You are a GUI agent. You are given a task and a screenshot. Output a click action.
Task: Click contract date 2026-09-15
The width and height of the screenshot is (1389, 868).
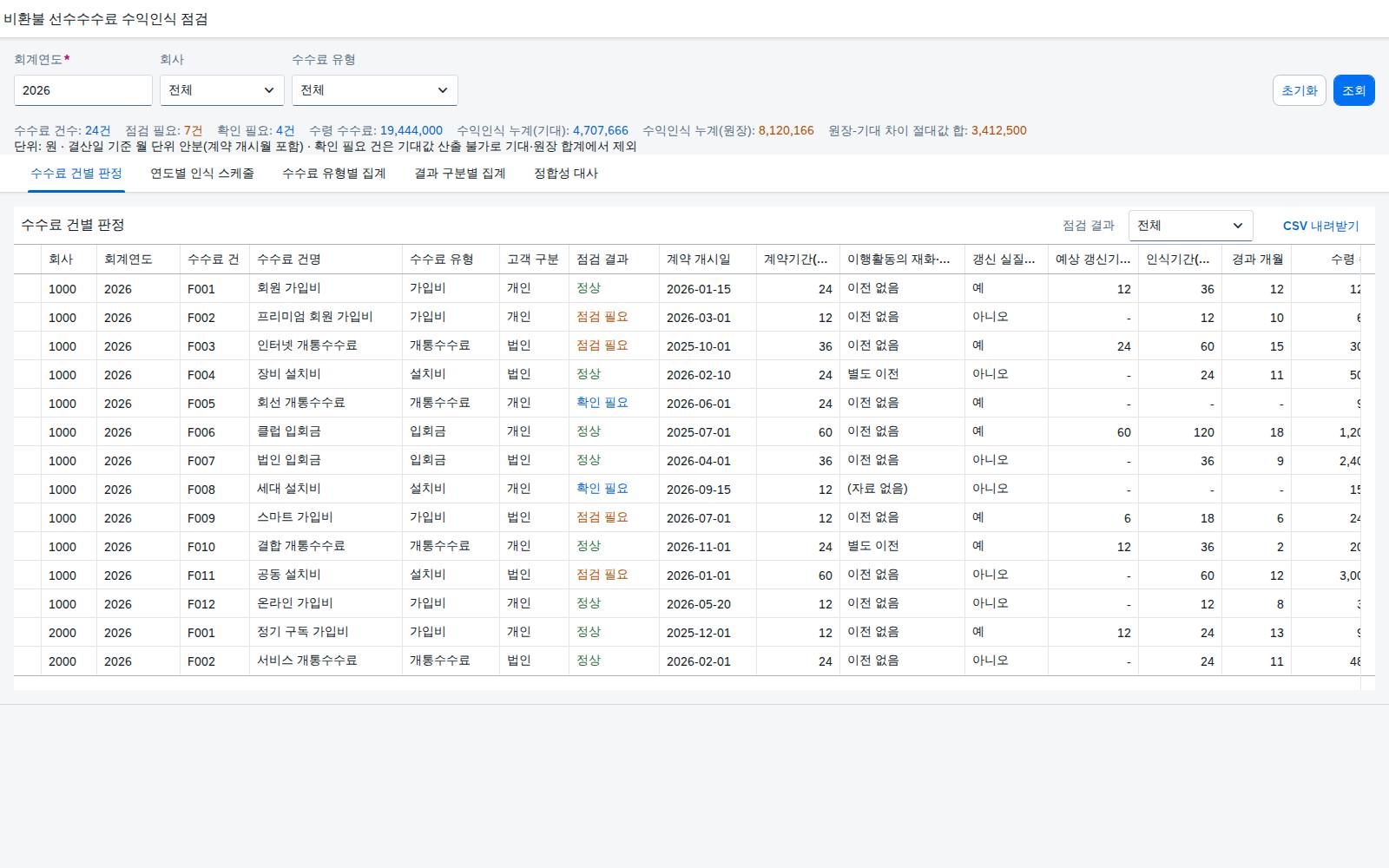[x=699, y=490]
